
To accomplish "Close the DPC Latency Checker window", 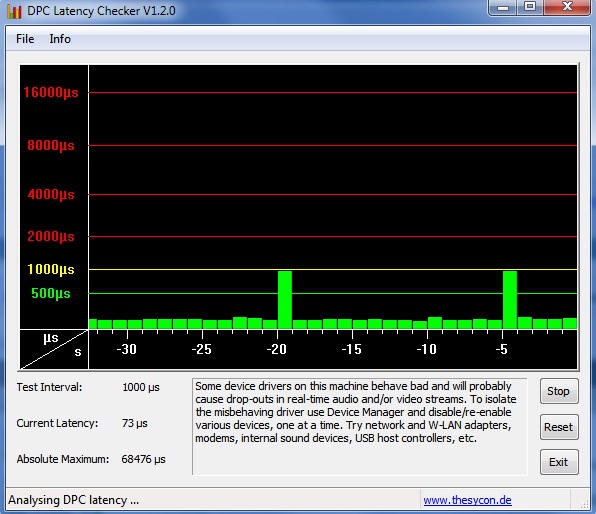I will [567, 7].
